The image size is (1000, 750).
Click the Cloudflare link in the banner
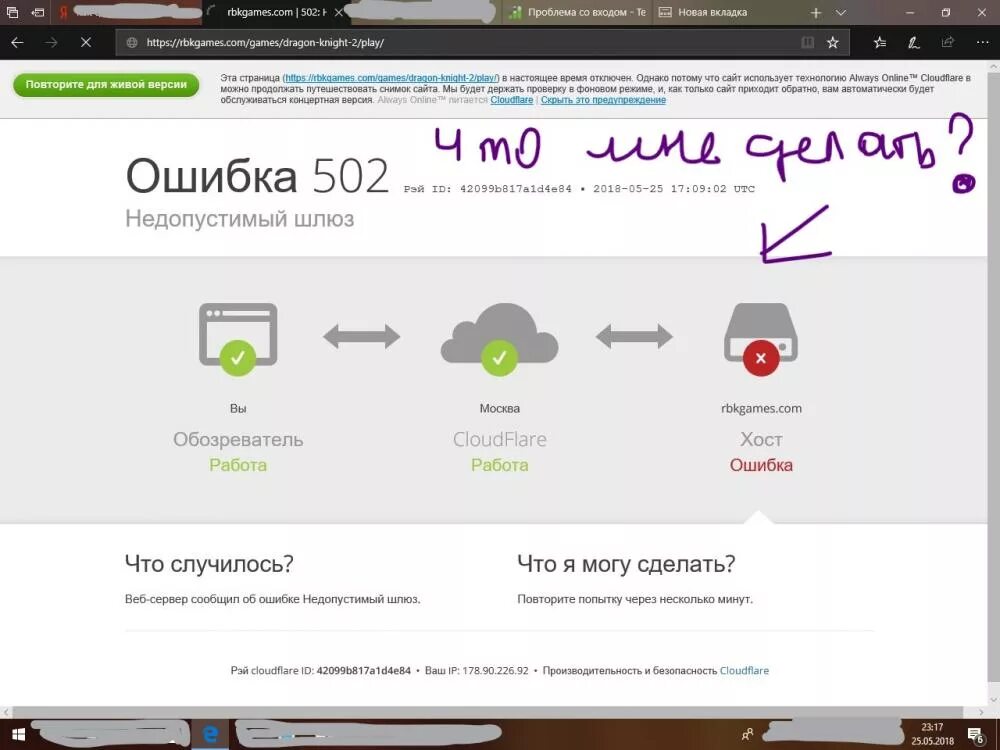click(511, 100)
